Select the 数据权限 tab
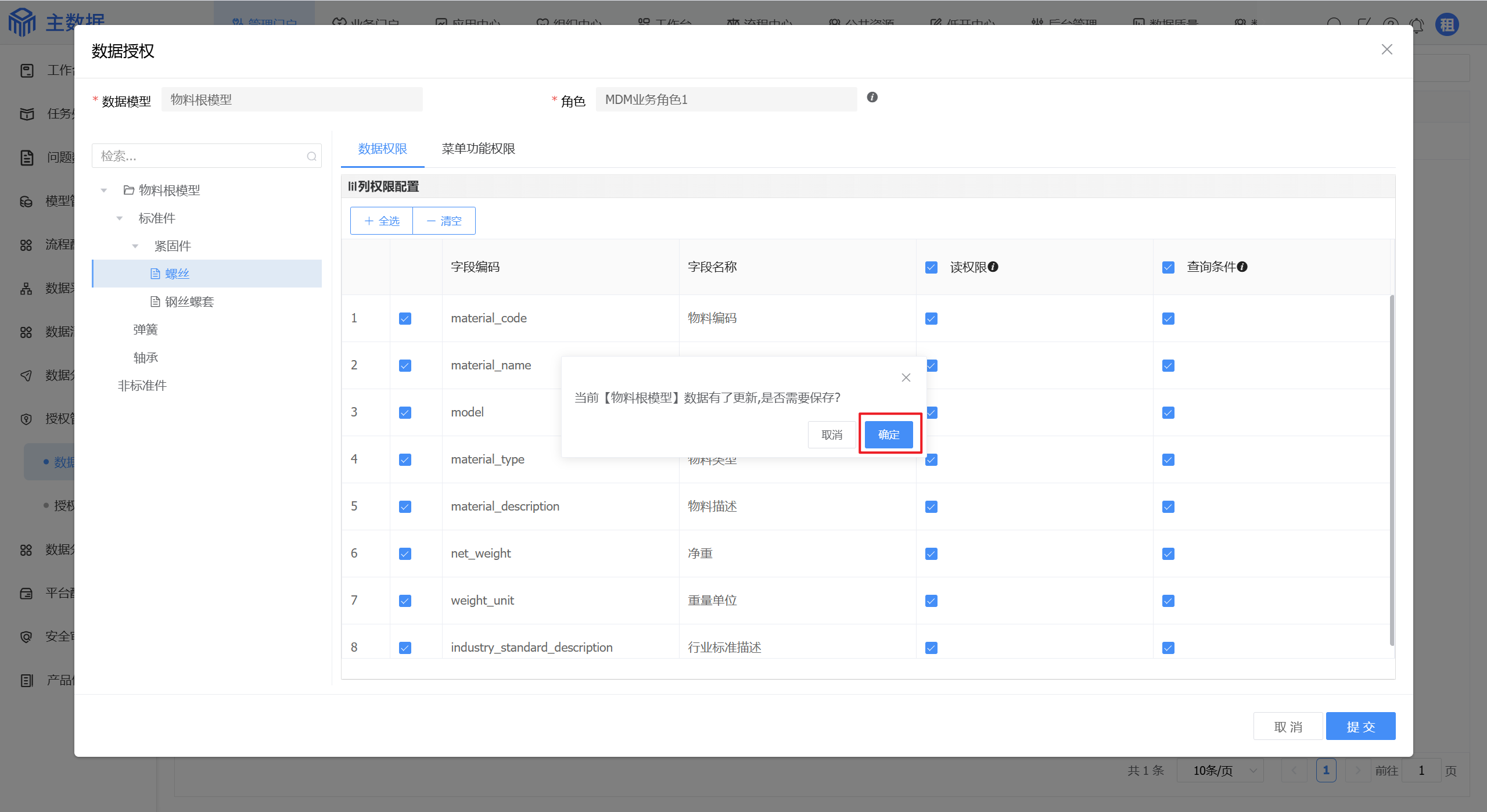 point(382,149)
